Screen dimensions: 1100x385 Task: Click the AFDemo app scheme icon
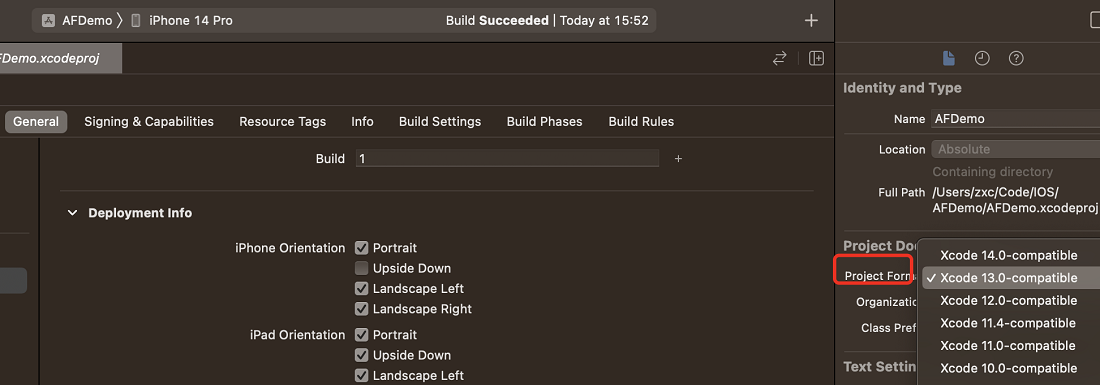[49, 20]
